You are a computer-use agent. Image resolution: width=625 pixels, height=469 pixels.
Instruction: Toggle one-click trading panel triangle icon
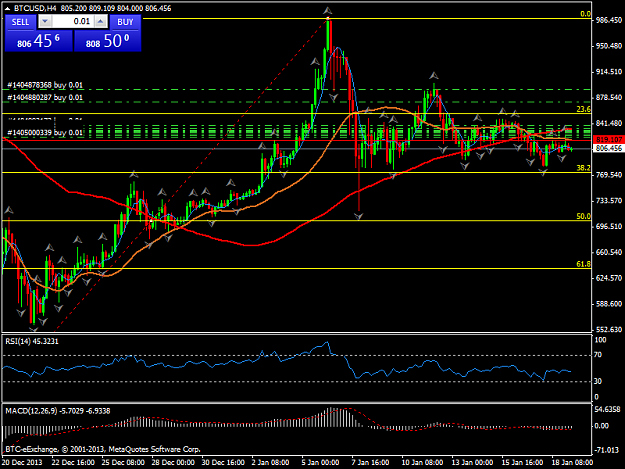point(8,8)
